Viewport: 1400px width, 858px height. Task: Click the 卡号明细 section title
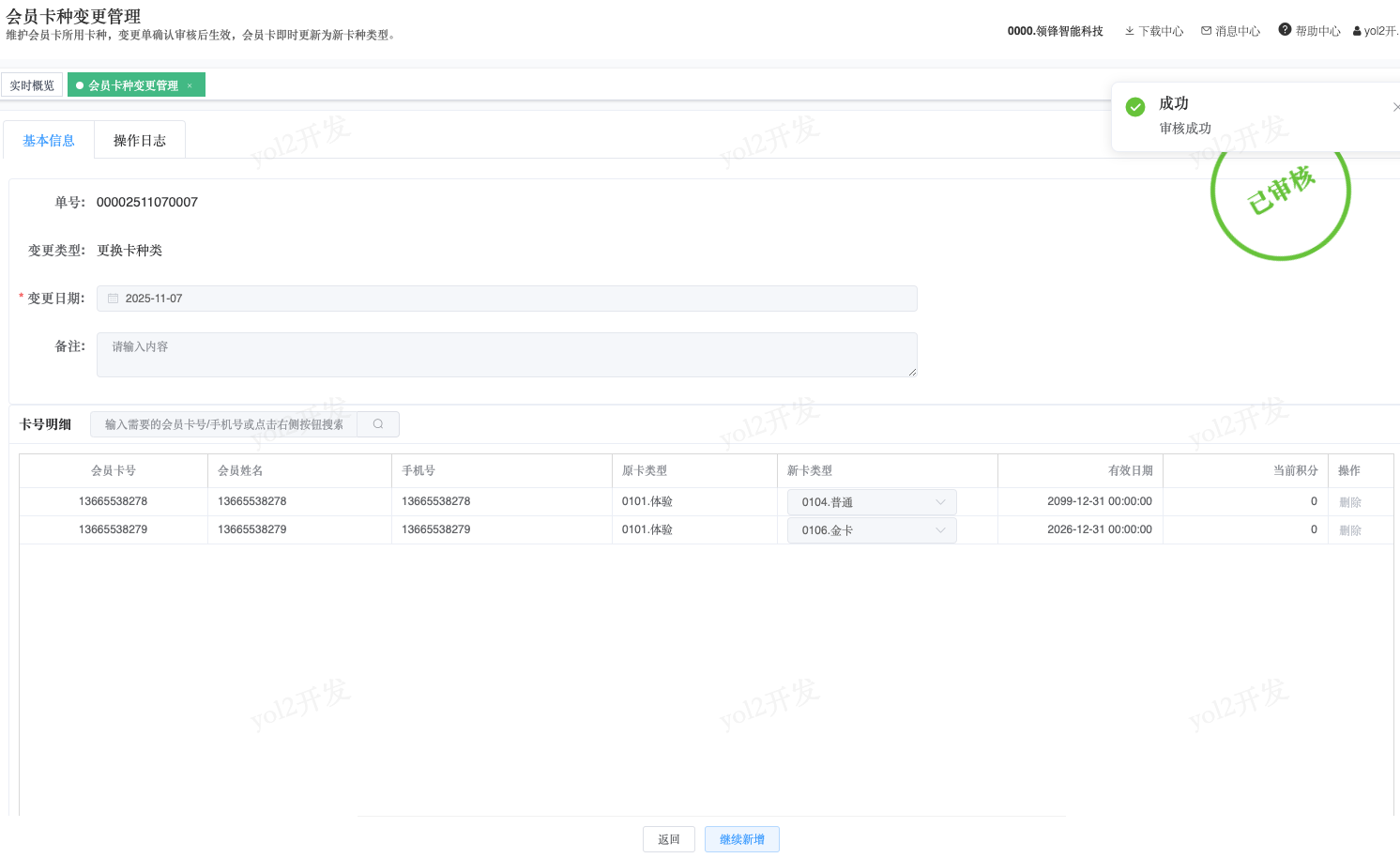pyautogui.click(x=45, y=424)
